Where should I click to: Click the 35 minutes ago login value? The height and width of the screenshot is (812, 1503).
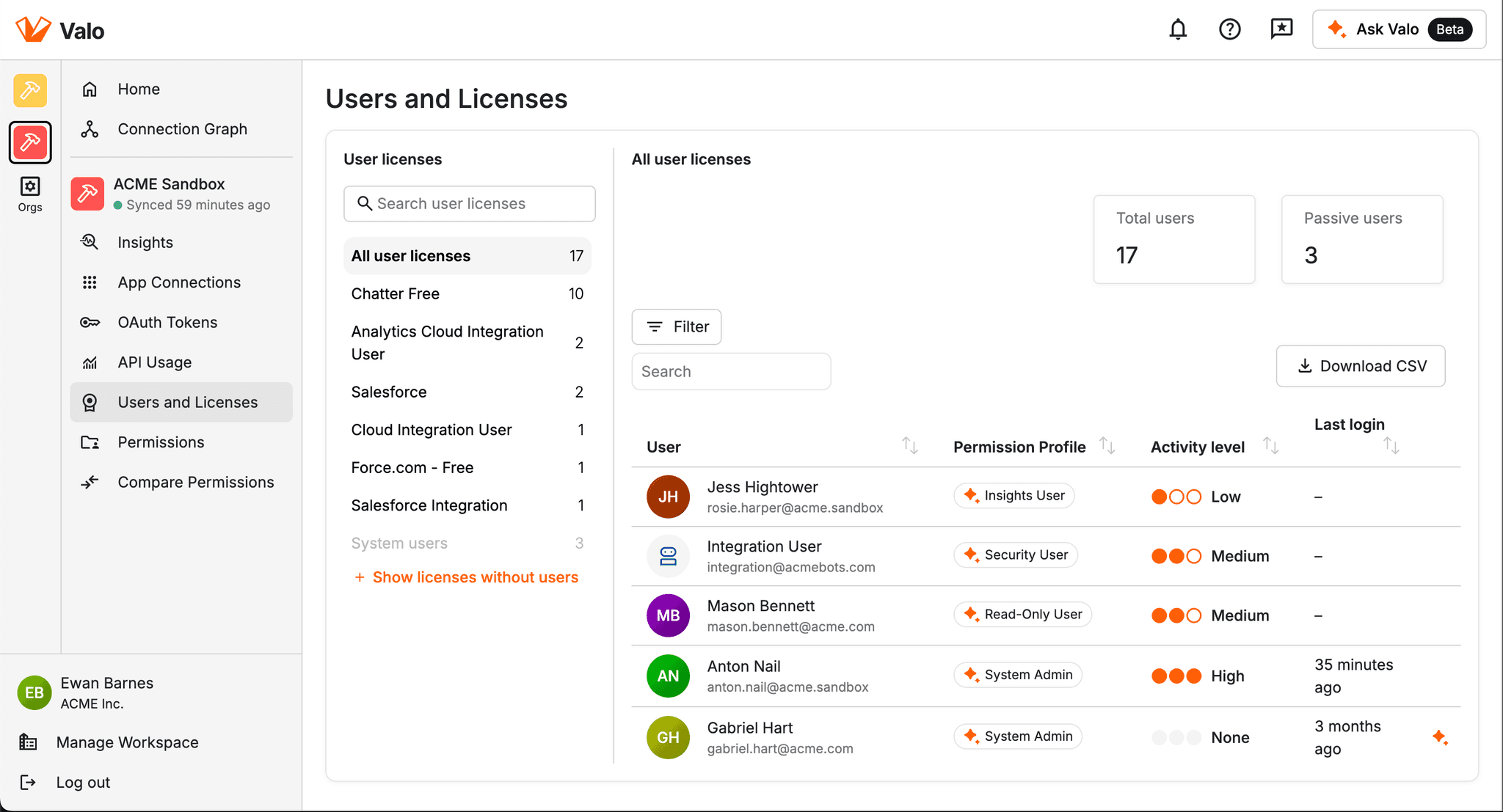pos(1353,676)
